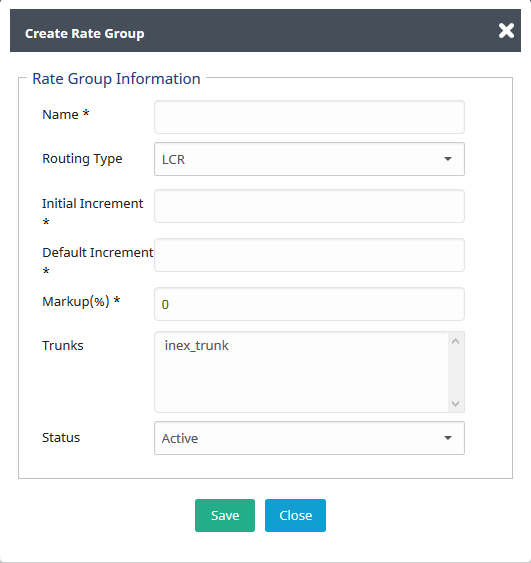The width and height of the screenshot is (531, 563).
Task: Click the Trunks list scroll-up arrow
Action: tap(456, 341)
